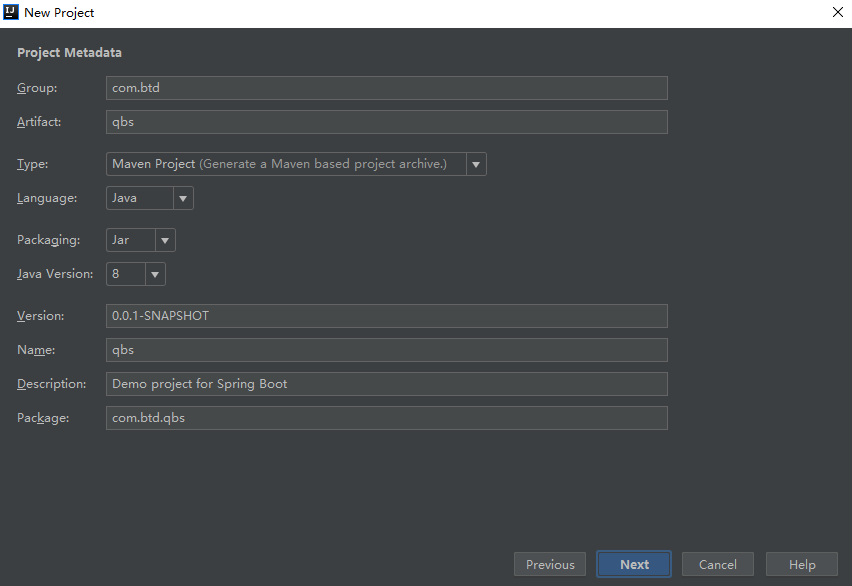Open Help for this dialog
852x586 pixels.
point(802,564)
